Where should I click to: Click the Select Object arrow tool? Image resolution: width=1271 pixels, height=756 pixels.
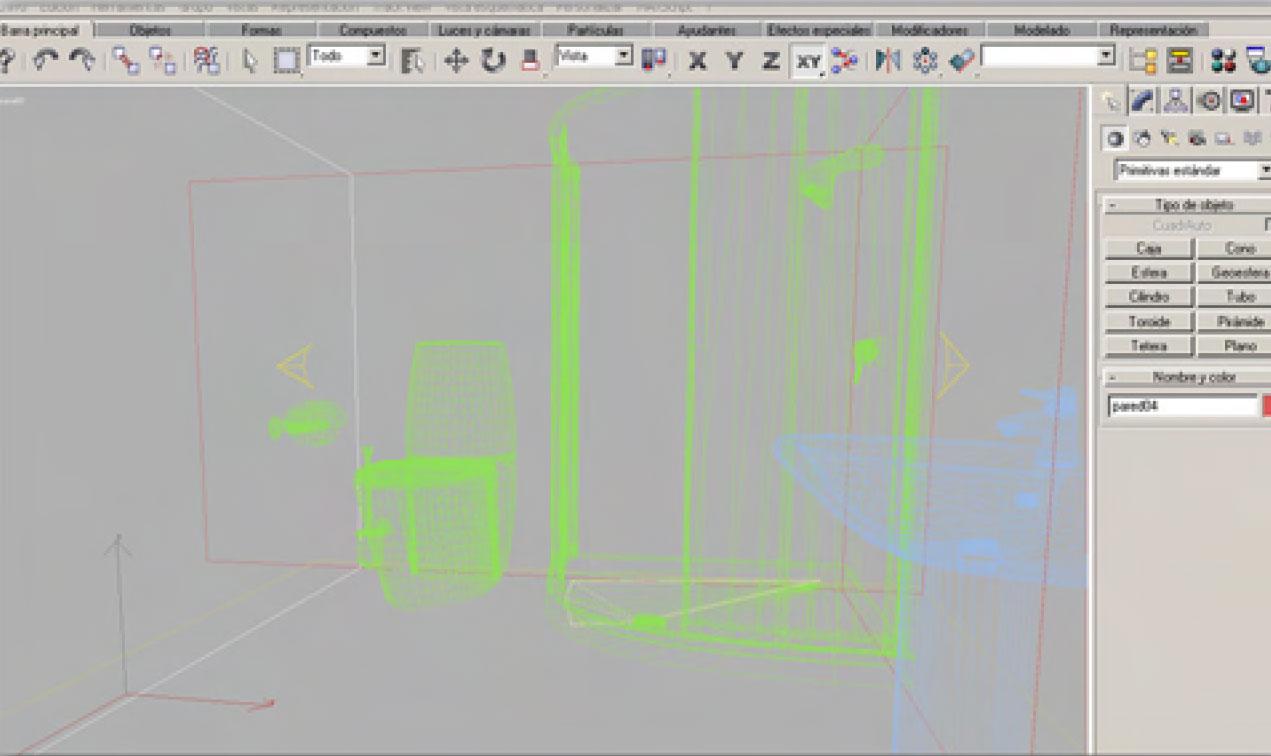[x=250, y=61]
